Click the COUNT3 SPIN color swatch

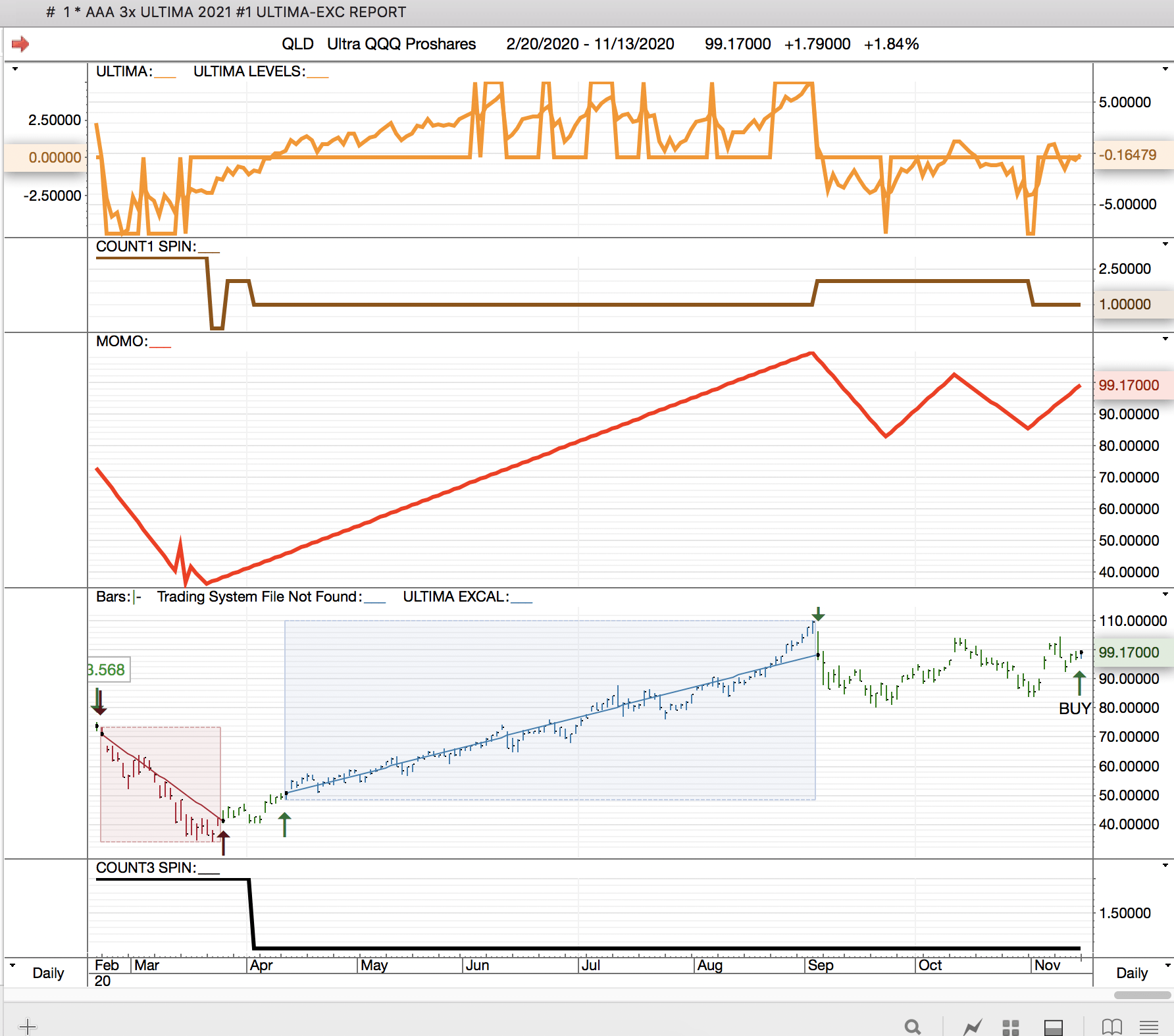pos(209,873)
